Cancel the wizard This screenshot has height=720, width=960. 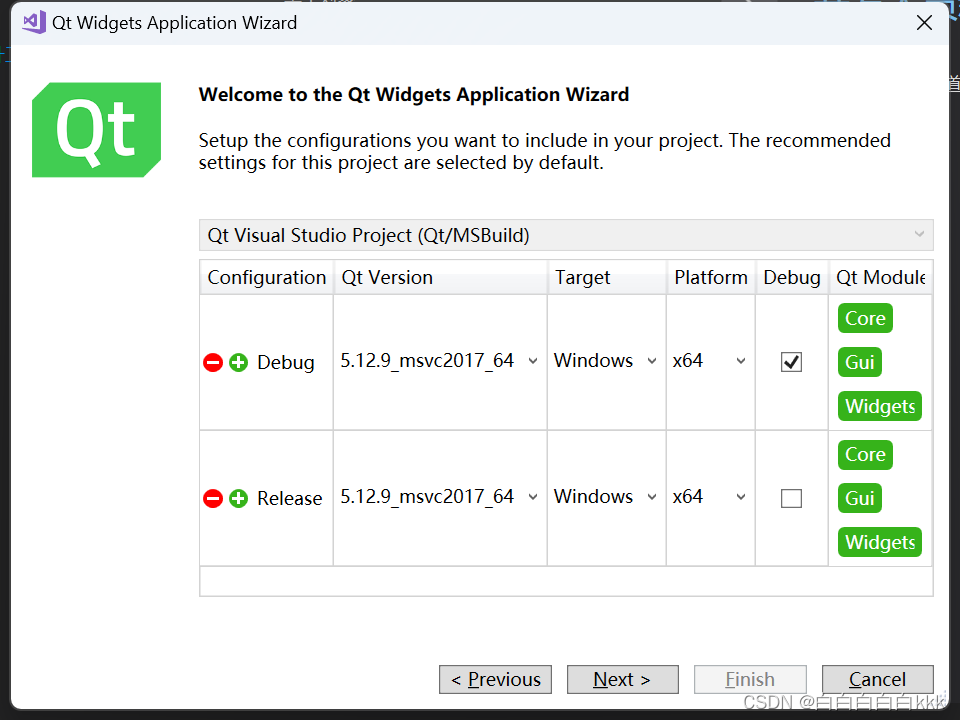tap(877, 680)
